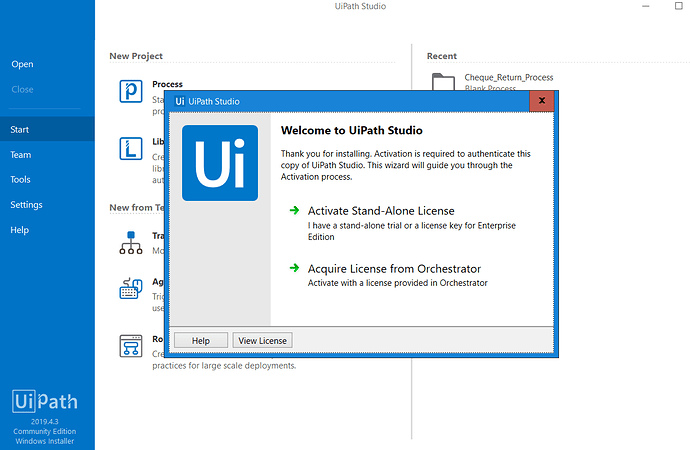690x450 pixels.
Task: Open the Process project icon
Action: (131, 91)
